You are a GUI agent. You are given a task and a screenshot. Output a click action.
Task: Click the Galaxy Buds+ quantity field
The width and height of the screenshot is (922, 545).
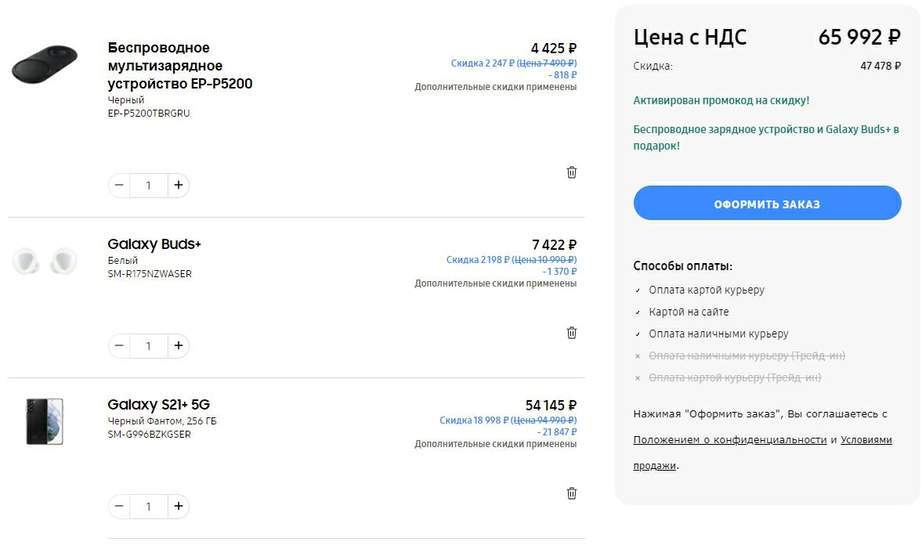[149, 346]
